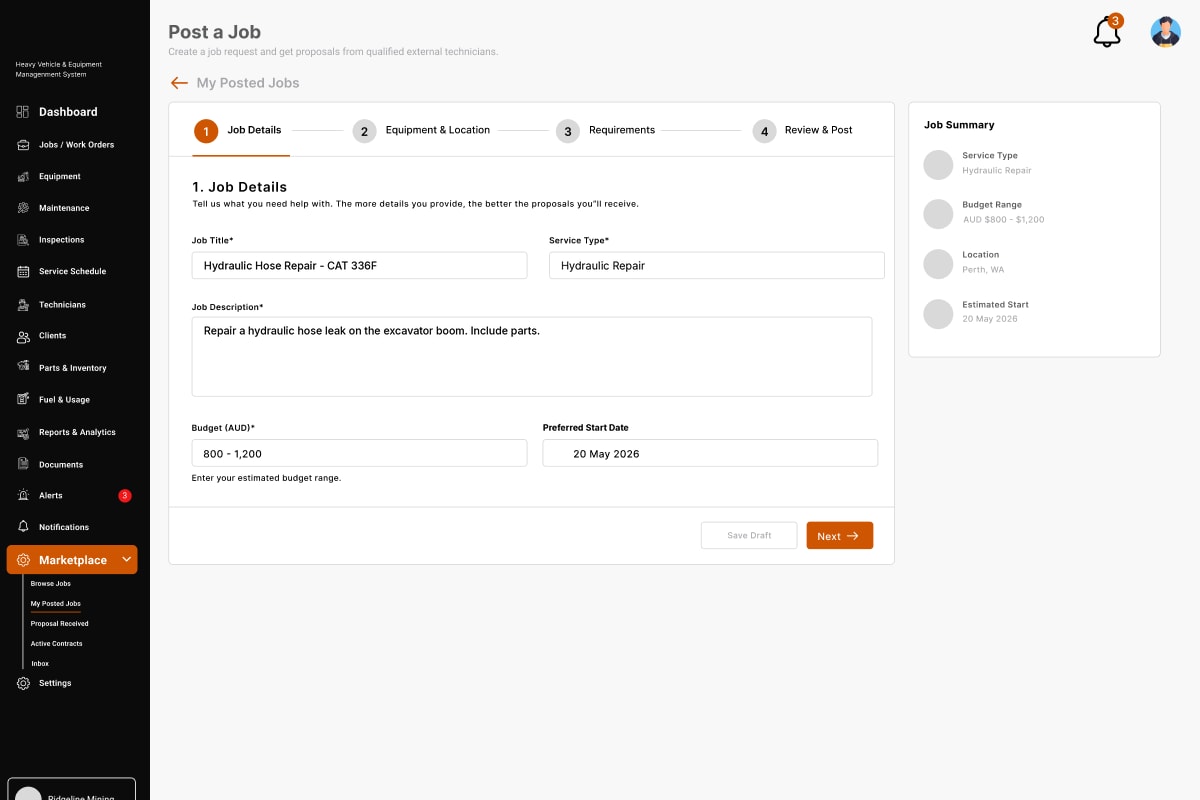
Task: Click the top bell's notification count badge
Action: tap(1116, 21)
